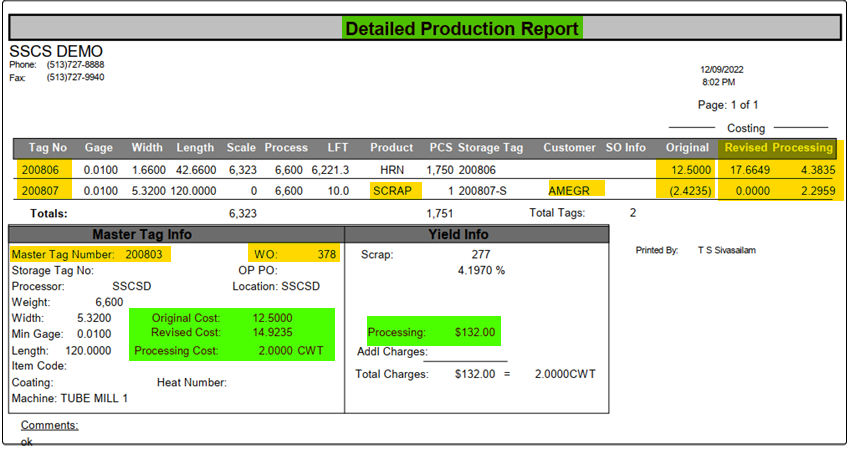The width and height of the screenshot is (850, 449).
Task: Click the Gage column header
Action: (99, 147)
